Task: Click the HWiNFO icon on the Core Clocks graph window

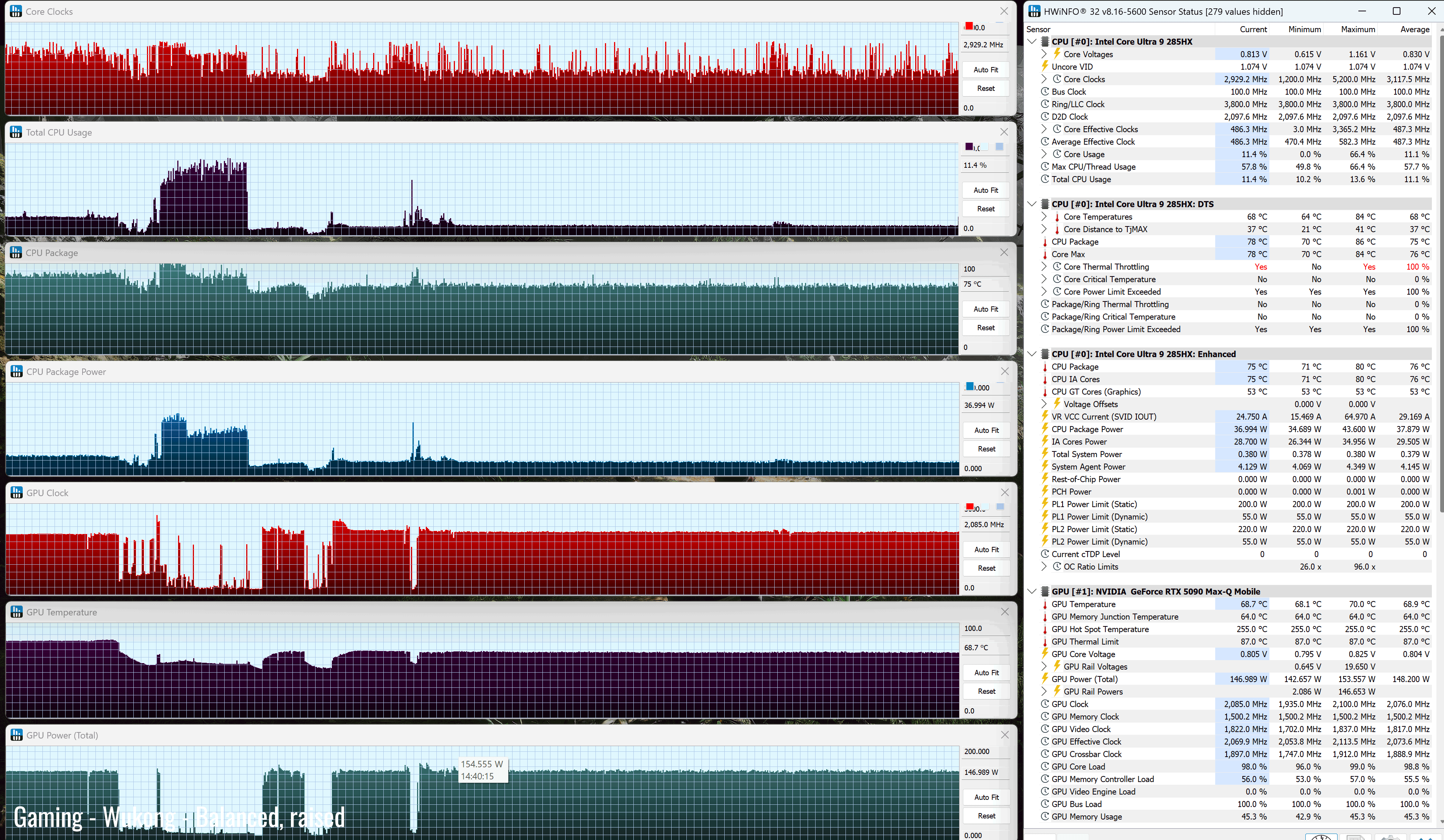Action: pos(16,11)
